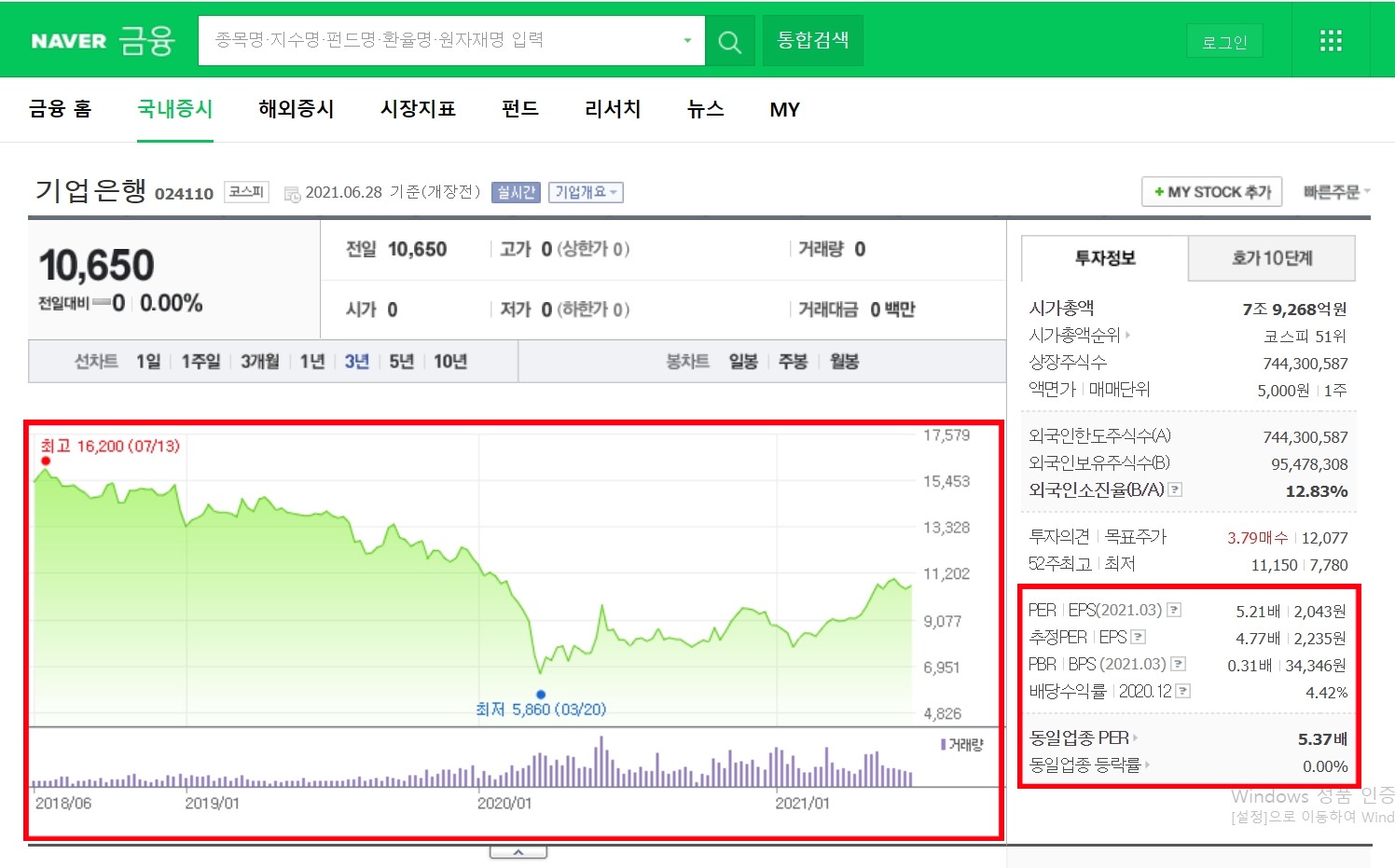Open the 해외증시 tab
This screenshot has width=1395, height=868.
297,109
